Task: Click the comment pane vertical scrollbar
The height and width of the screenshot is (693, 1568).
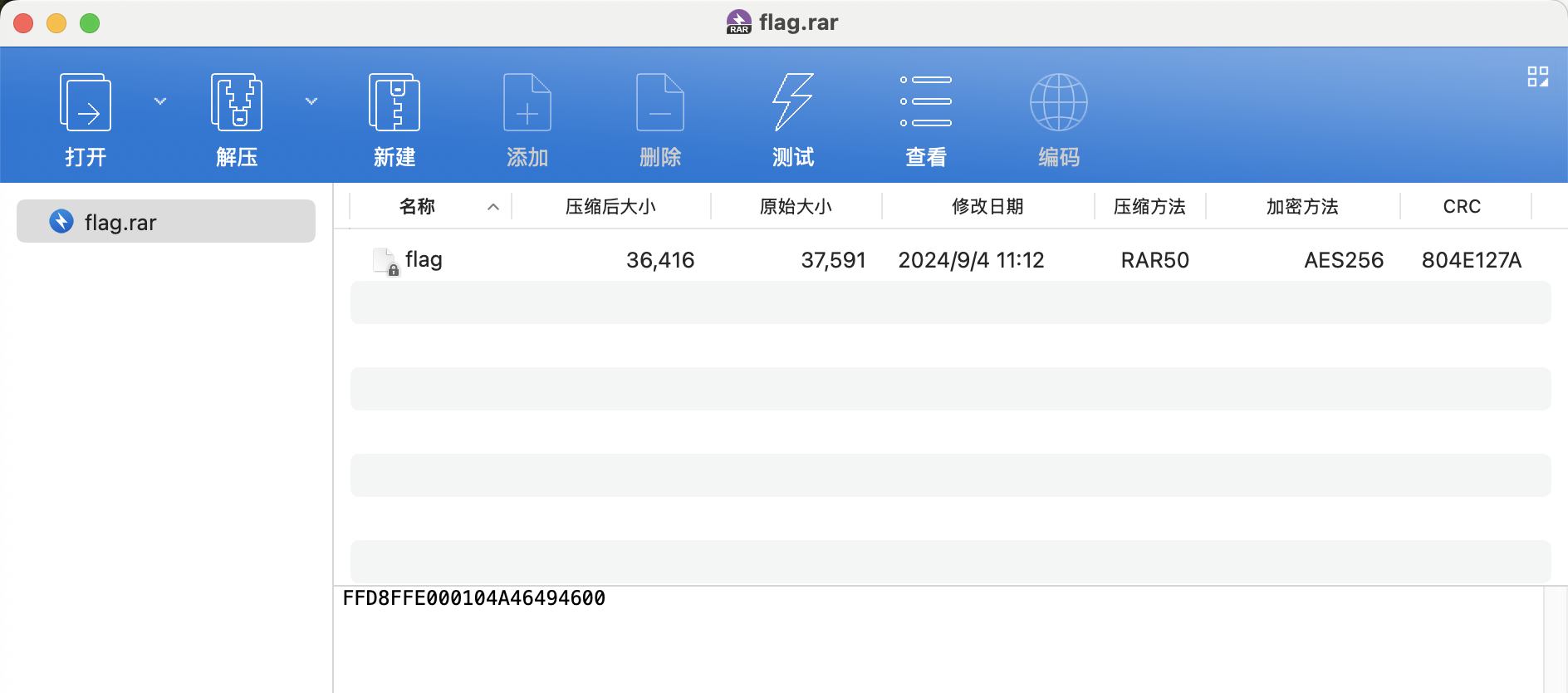Action: [1555, 640]
